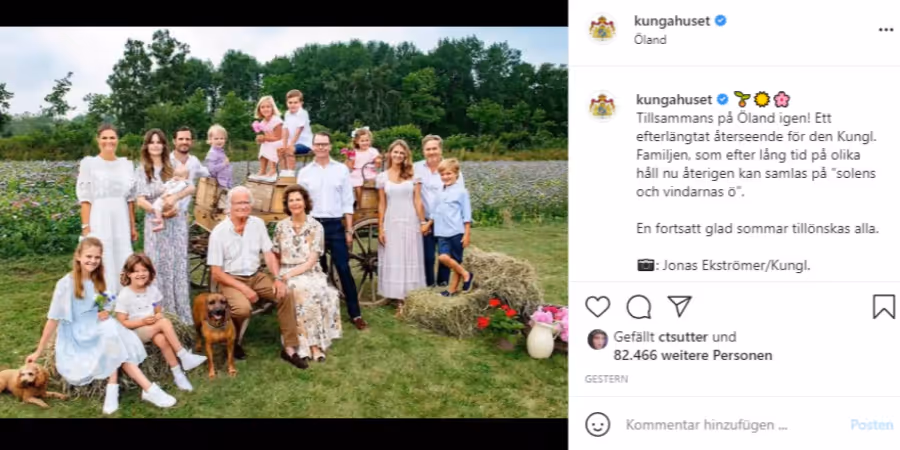Open the Öland location link
The width and height of the screenshot is (900, 450).
pyautogui.click(x=650, y=40)
